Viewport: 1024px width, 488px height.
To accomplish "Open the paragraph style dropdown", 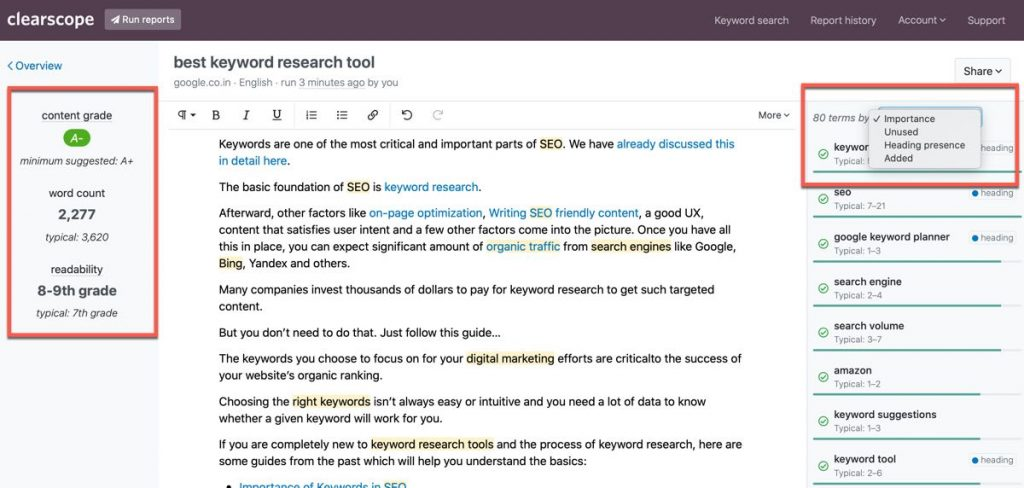I will pos(186,115).
